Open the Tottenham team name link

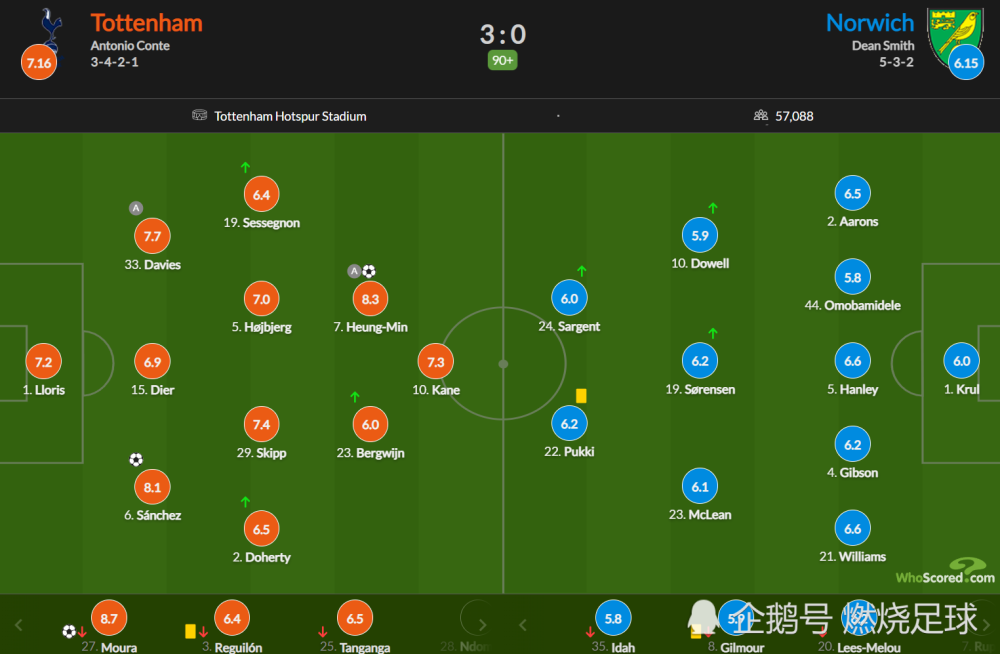pyautogui.click(x=147, y=23)
